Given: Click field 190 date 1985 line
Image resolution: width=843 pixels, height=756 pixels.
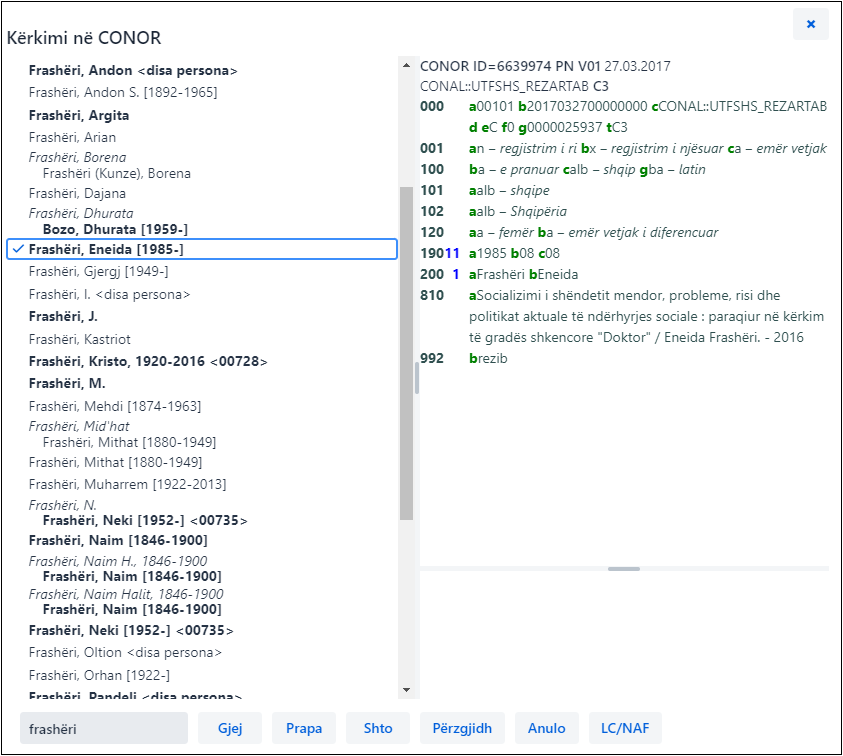Looking at the screenshot, I should coord(490,253).
